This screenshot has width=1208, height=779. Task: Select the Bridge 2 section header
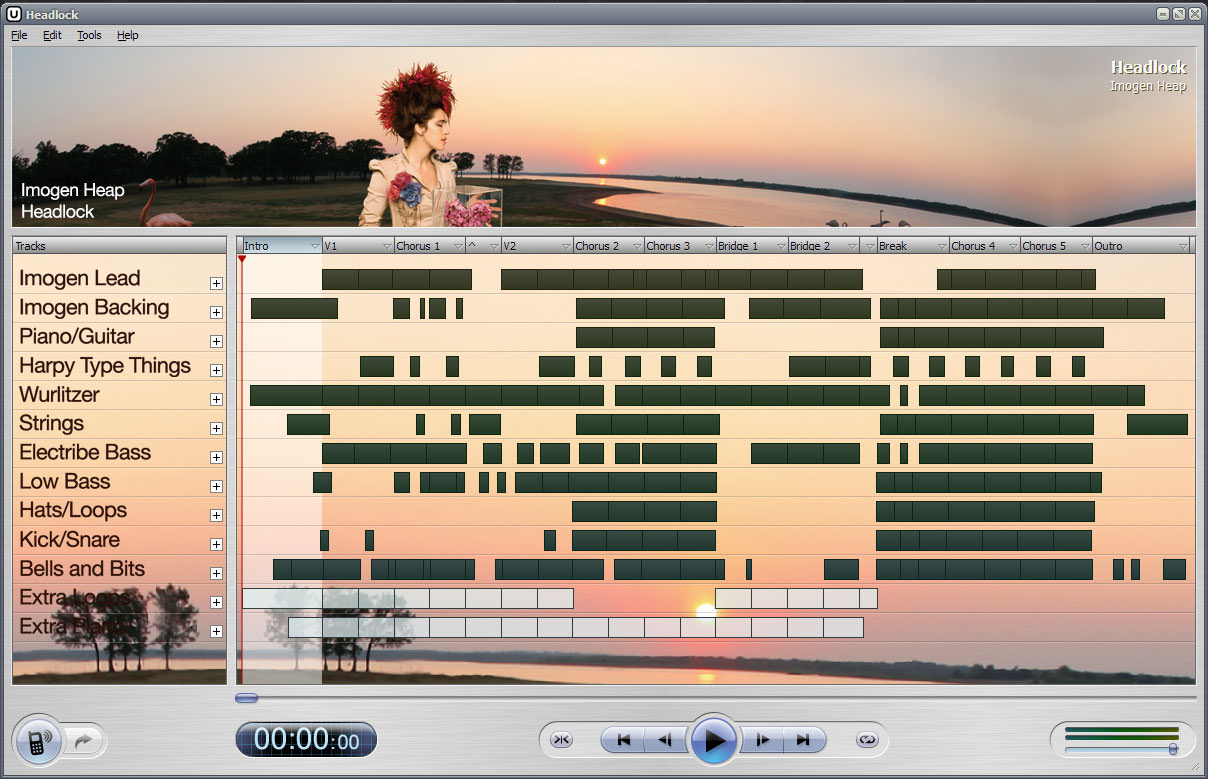pyautogui.click(x=824, y=246)
